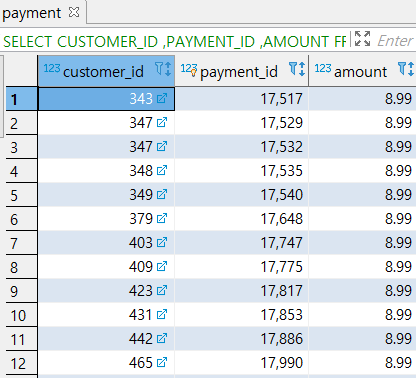
Task: Open reference link for customer 403
Action: (162, 242)
